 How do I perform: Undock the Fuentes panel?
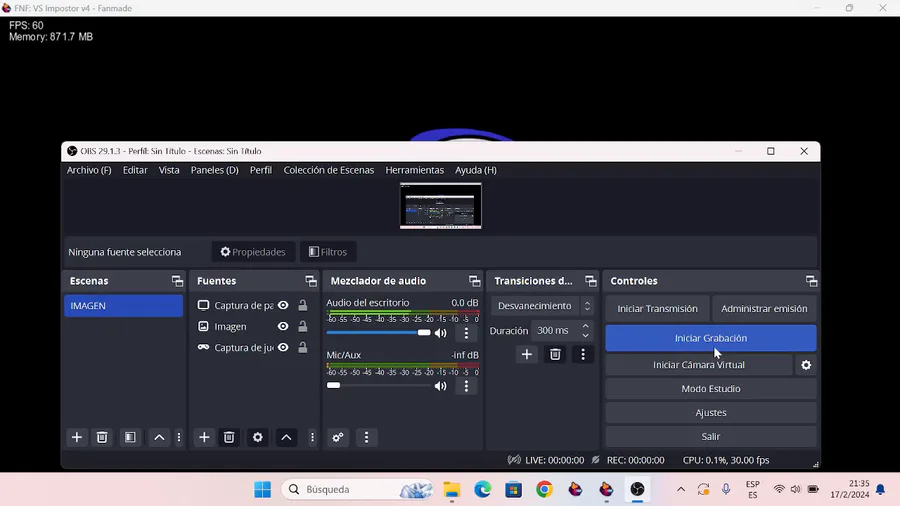coord(311,281)
